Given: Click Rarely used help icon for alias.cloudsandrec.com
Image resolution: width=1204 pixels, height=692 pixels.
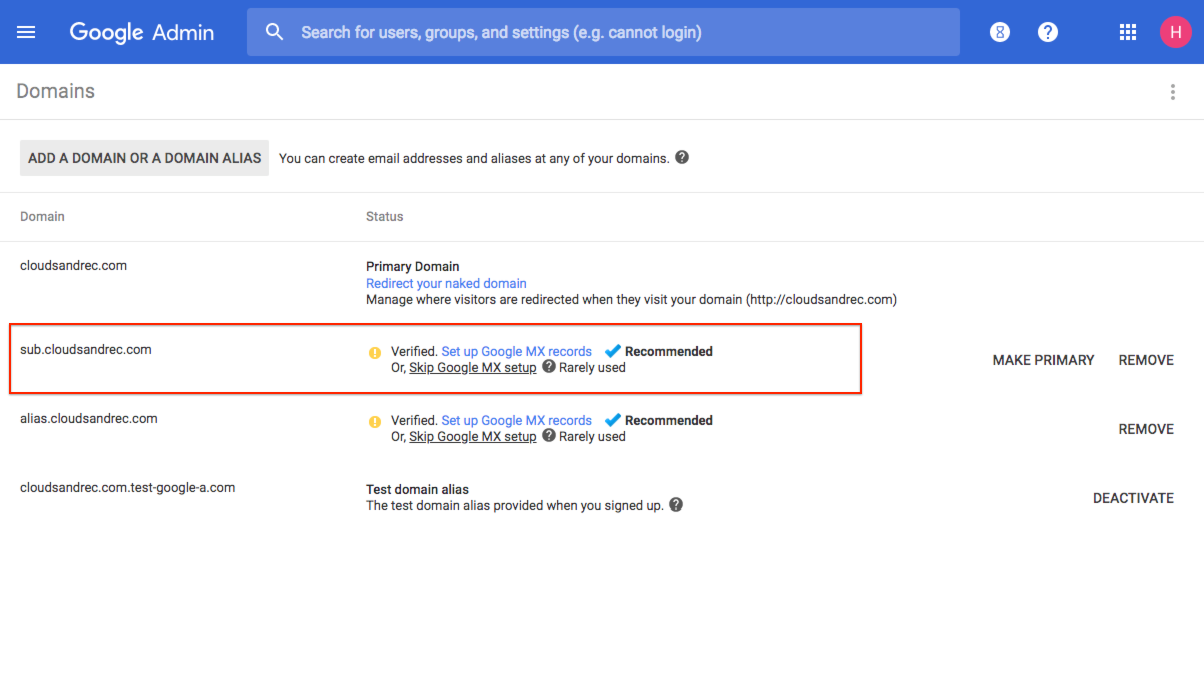Looking at the screenshot, I should pyautogui.click(x=549, y=436).
